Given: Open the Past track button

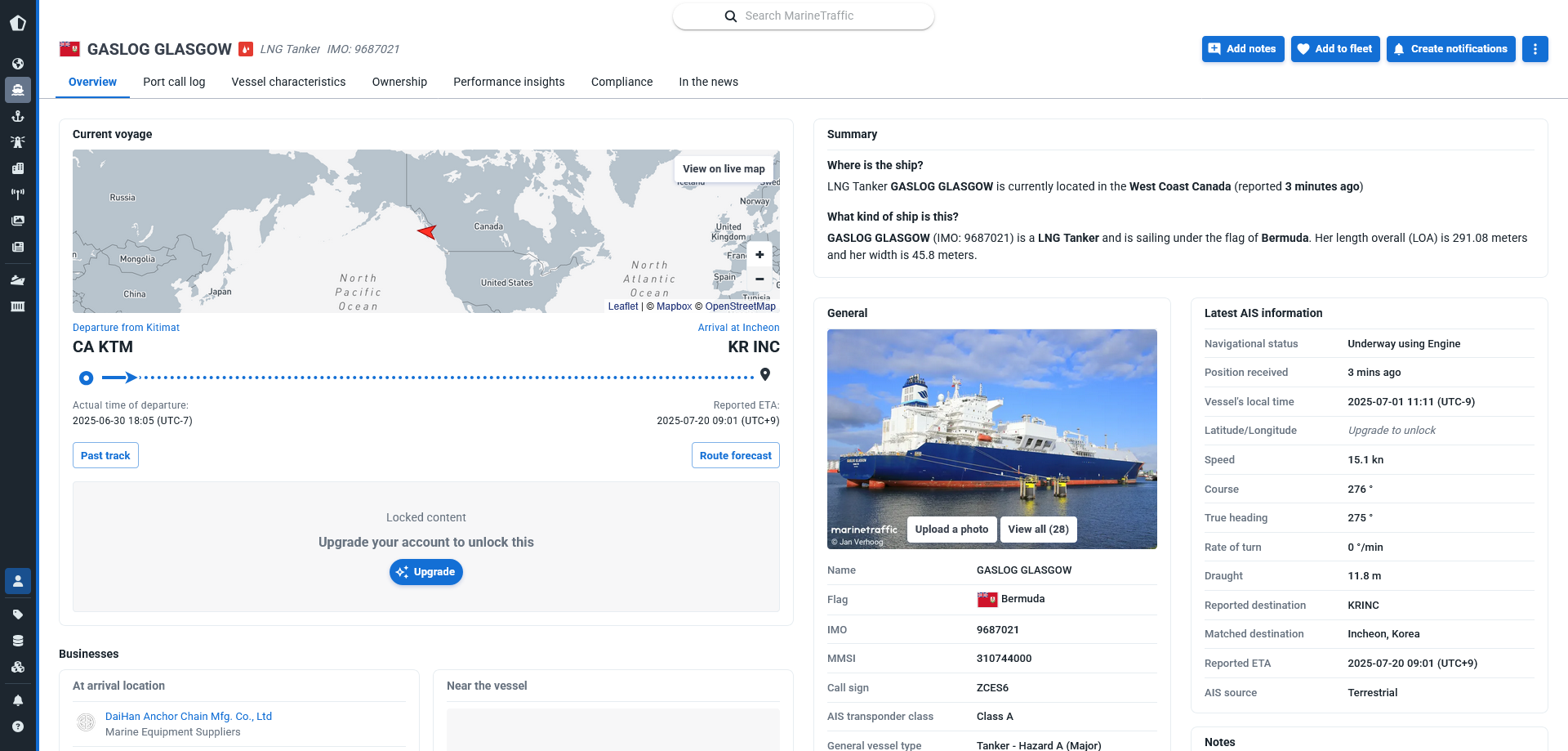Looking at the screenshot, I should click(105, 455).
